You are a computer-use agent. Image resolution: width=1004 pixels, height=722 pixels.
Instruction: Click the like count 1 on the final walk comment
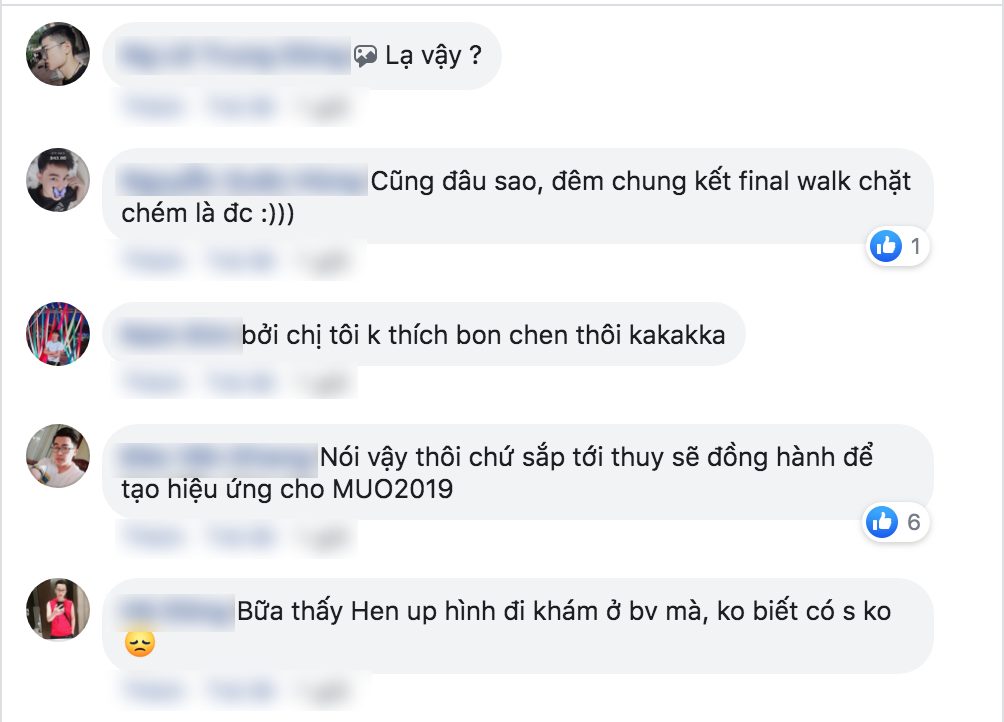click(916, 246)
